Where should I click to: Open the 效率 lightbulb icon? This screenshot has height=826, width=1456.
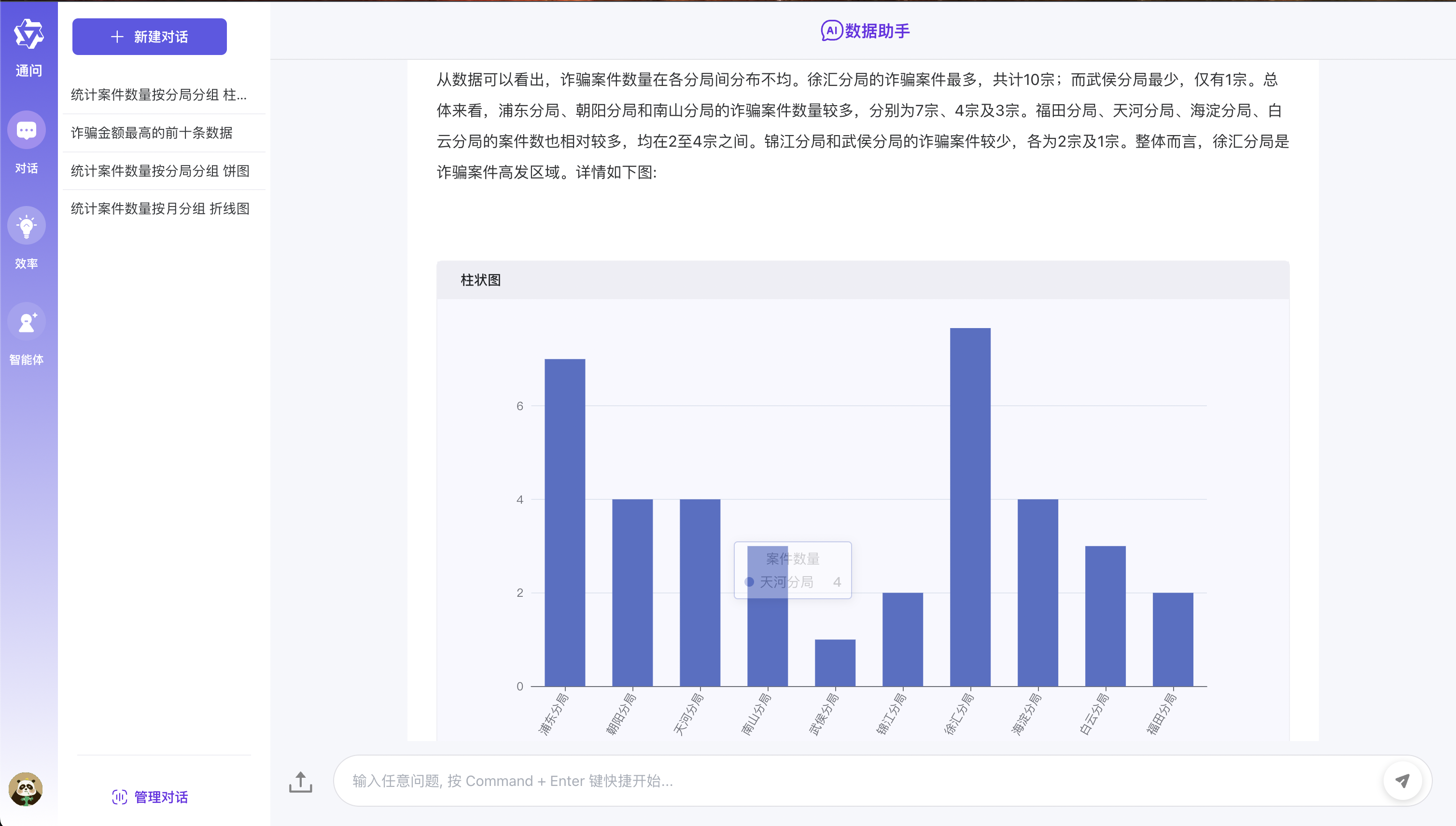click(27, 226)
